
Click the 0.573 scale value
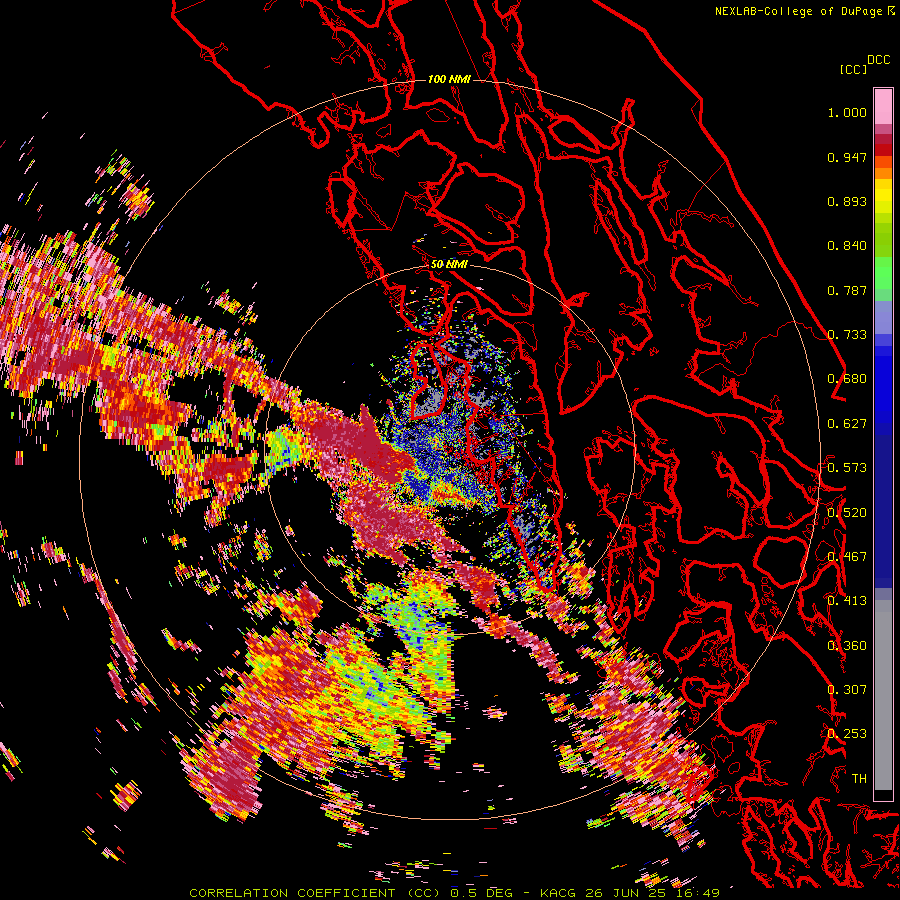coord(847,468)
